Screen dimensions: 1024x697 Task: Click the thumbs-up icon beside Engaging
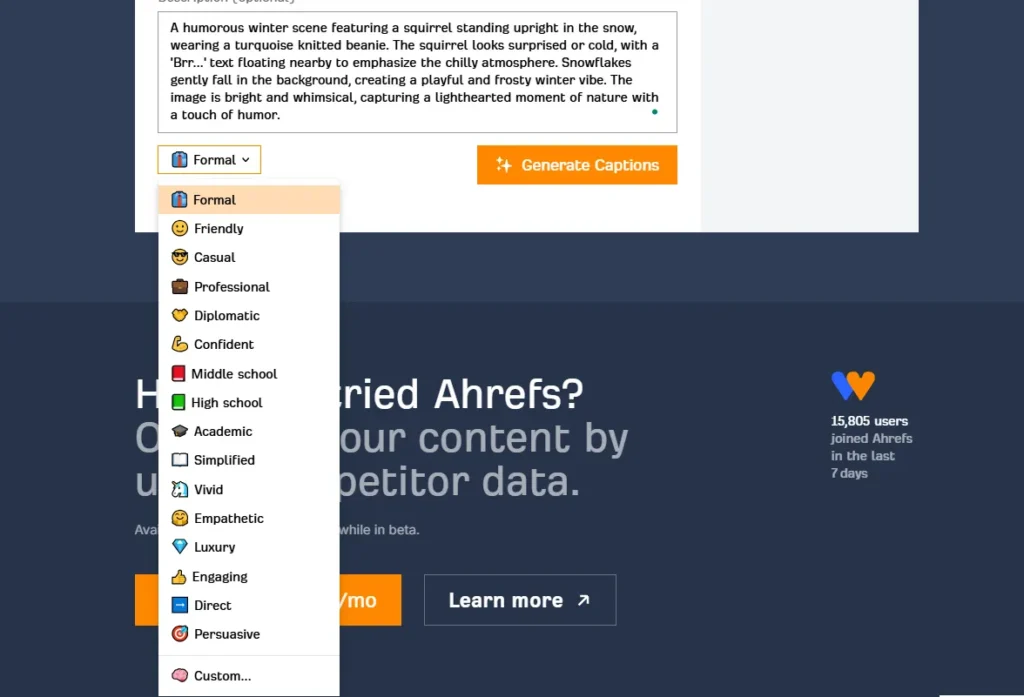coord(179,576)
